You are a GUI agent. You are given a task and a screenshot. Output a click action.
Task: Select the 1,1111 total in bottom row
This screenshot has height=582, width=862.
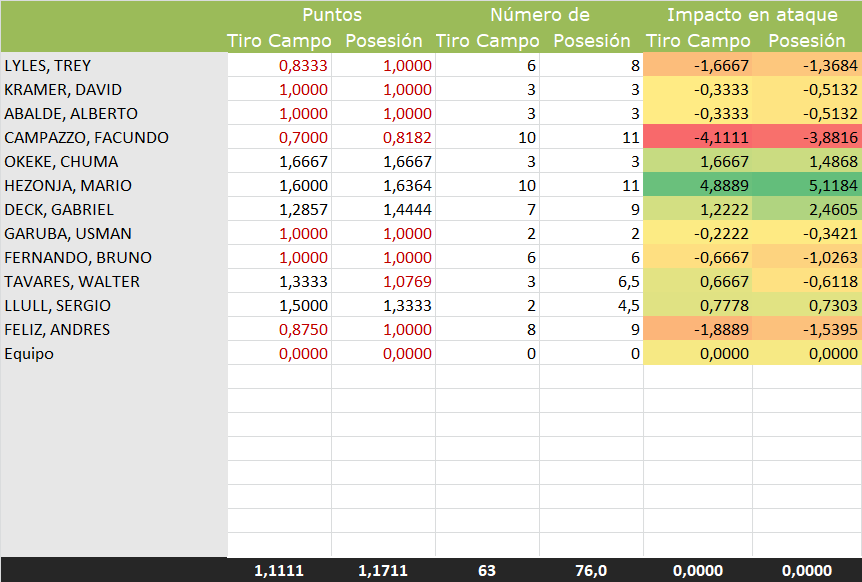click(x=280, y=570)
